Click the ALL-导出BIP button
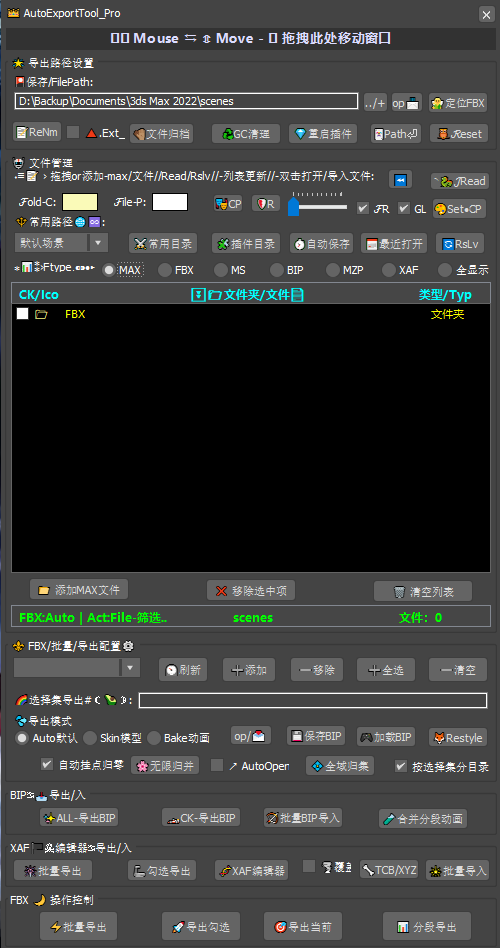 [x=79, y=818]
